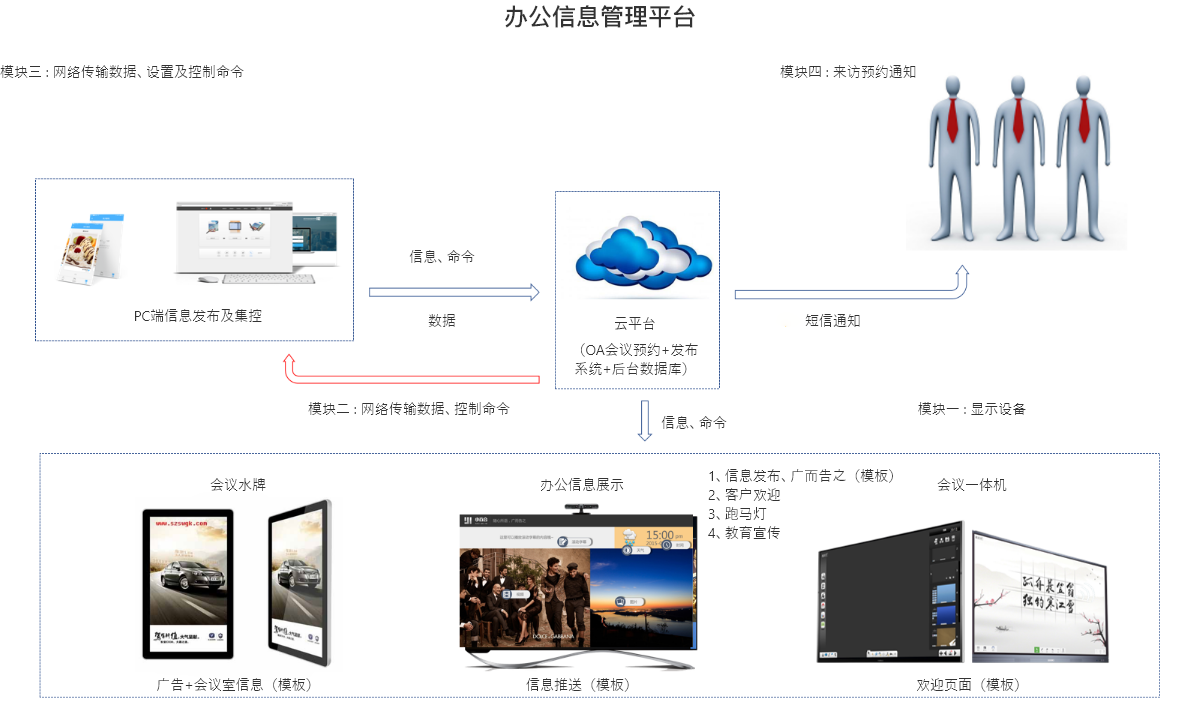
Task: Select list item 2、客户欢迎
Action: [x=744, y=494]
